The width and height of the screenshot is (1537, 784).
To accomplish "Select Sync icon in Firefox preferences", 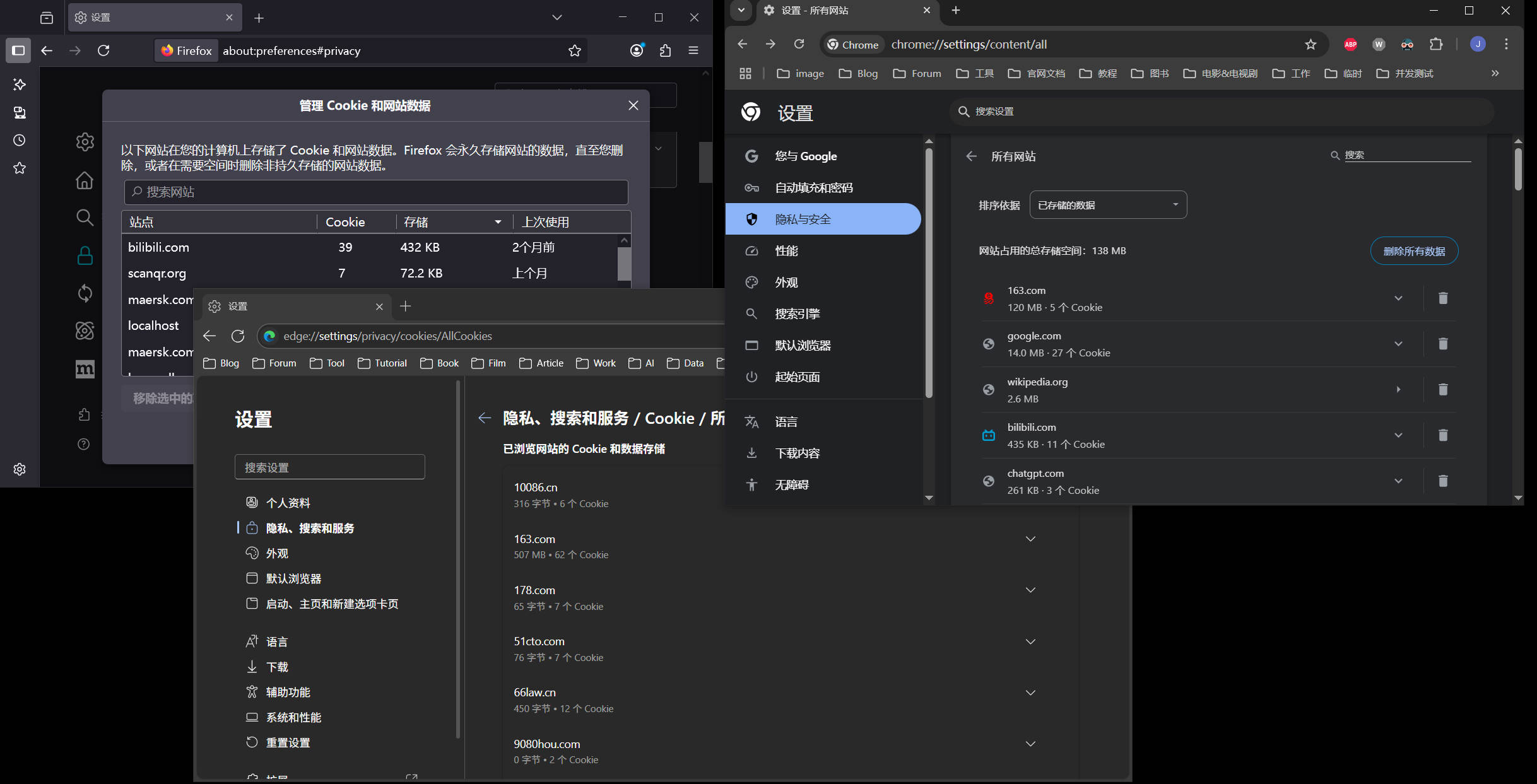I will (x=85, y=293).
